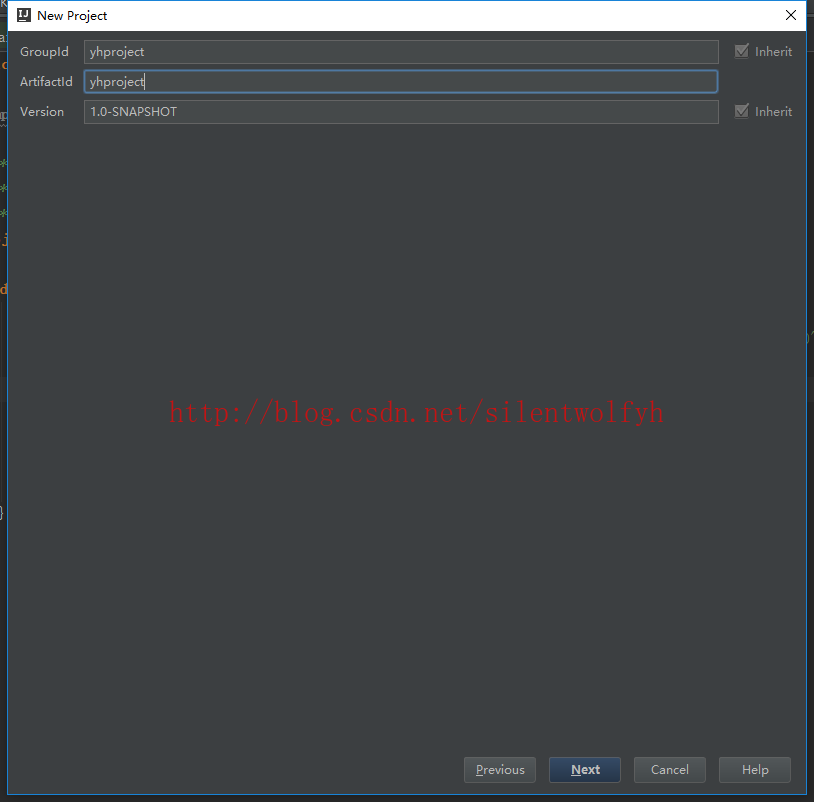Close the New Project dialog

[x=790, y=15]
